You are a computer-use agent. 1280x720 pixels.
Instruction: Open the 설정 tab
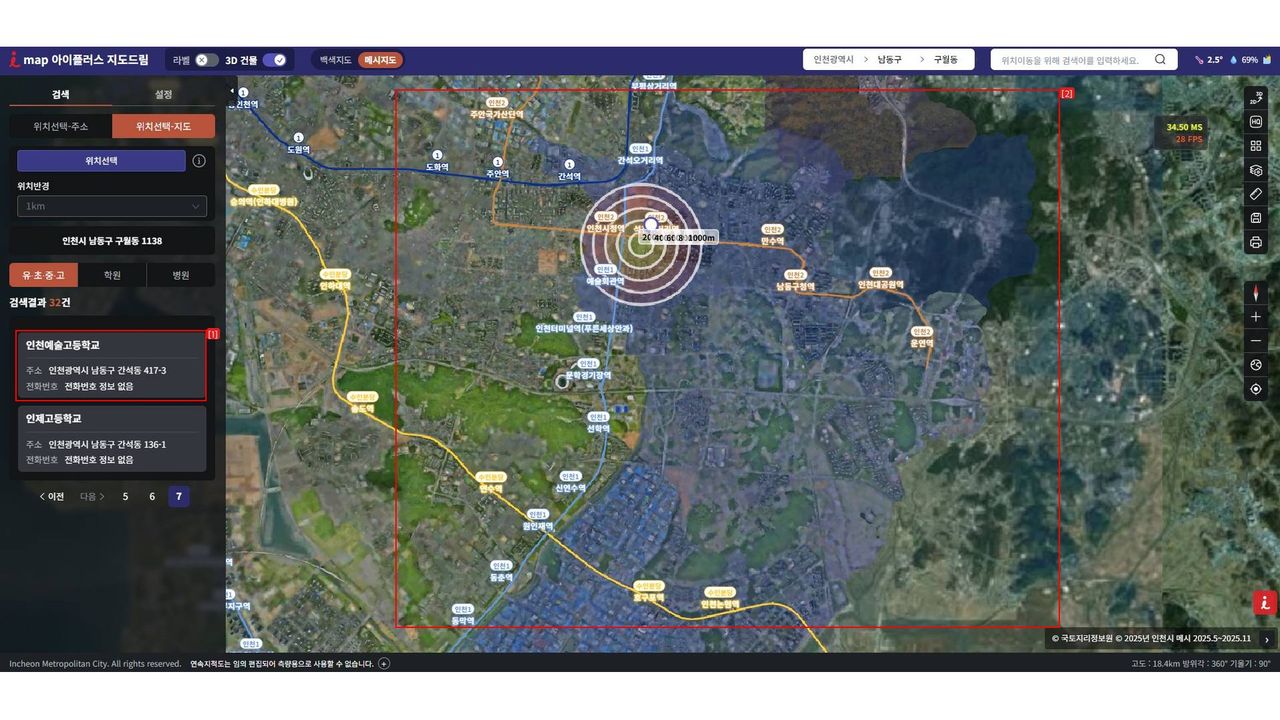(x=163, y=94)
